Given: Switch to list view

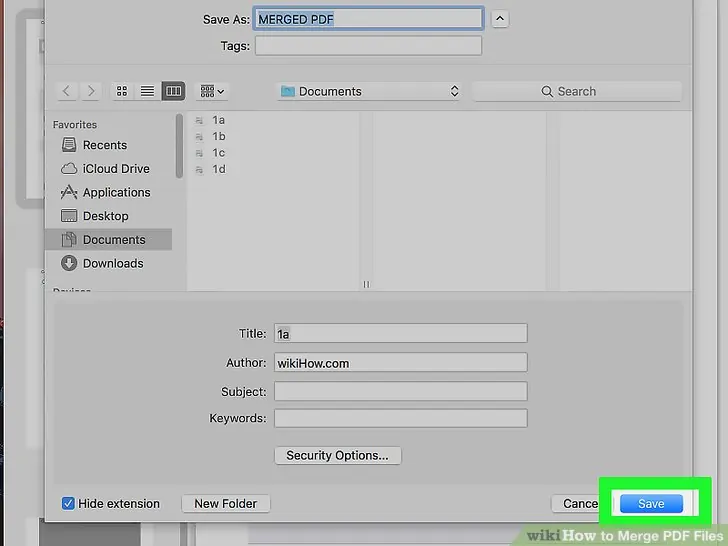Looking at the screenshot, I should tap(147, 91).
